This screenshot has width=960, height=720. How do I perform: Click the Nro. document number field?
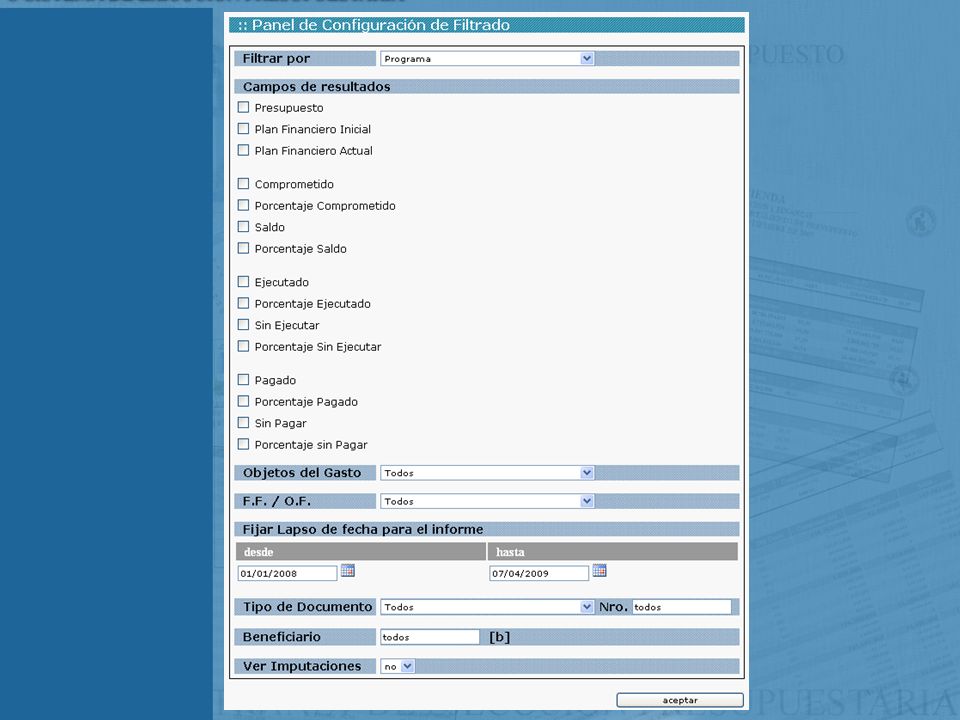click(x=682, y=607)
